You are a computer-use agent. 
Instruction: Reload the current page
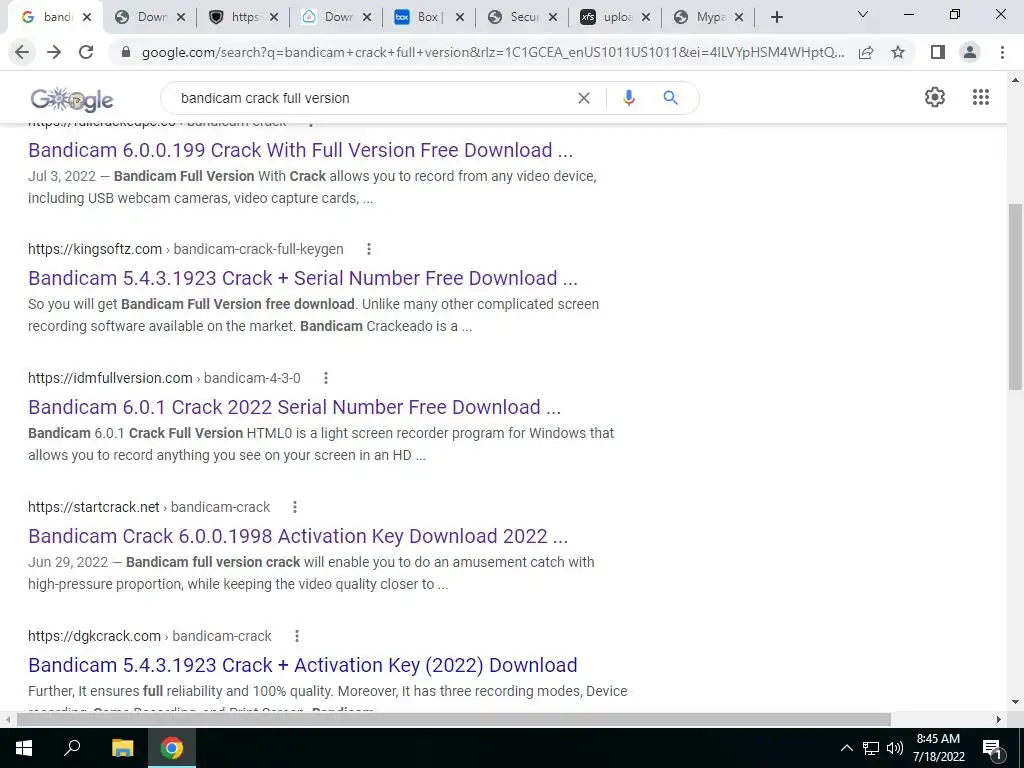coord(86,52)
